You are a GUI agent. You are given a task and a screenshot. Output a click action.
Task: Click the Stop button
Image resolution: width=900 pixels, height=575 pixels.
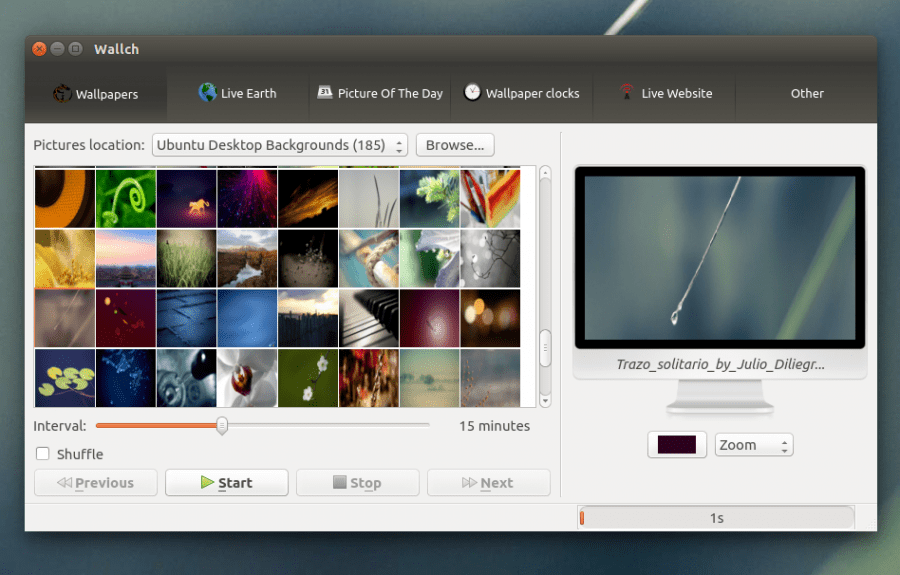click(x=358, y=483)
